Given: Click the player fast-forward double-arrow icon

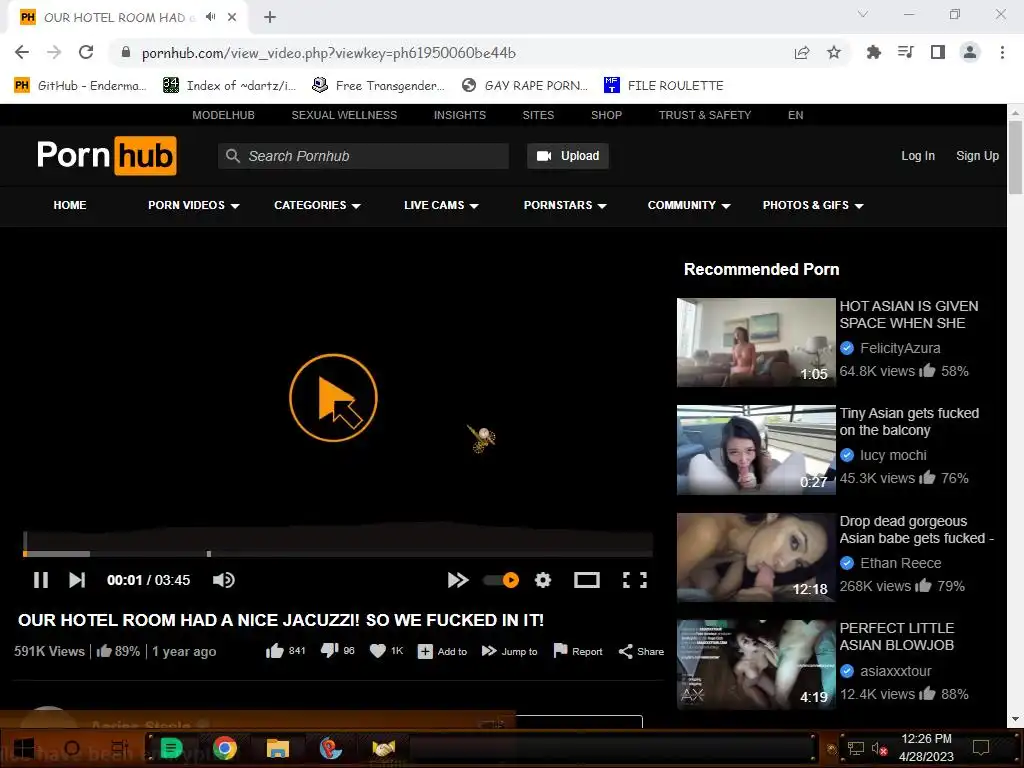Looking at the screenshot, I should coord(458,580).
